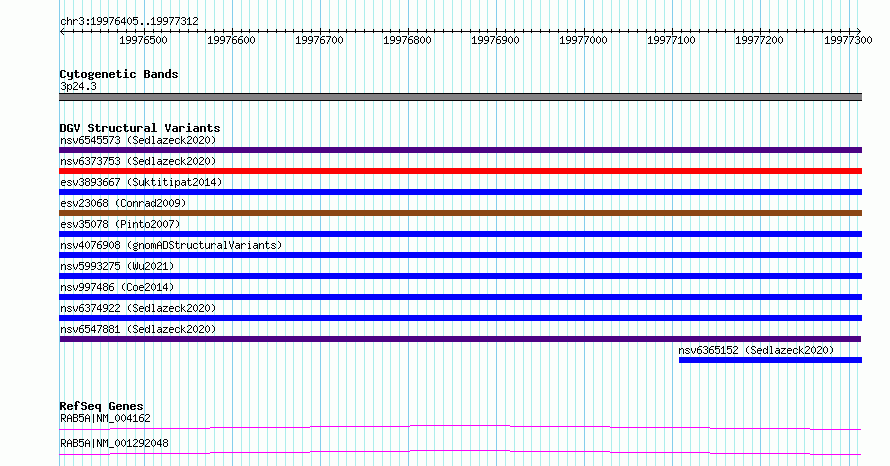Image resolution: width=890 pixels, height=466 pixels.
Task: Click the RefSeq Genes track heading
Action: [x=101, y=406]
